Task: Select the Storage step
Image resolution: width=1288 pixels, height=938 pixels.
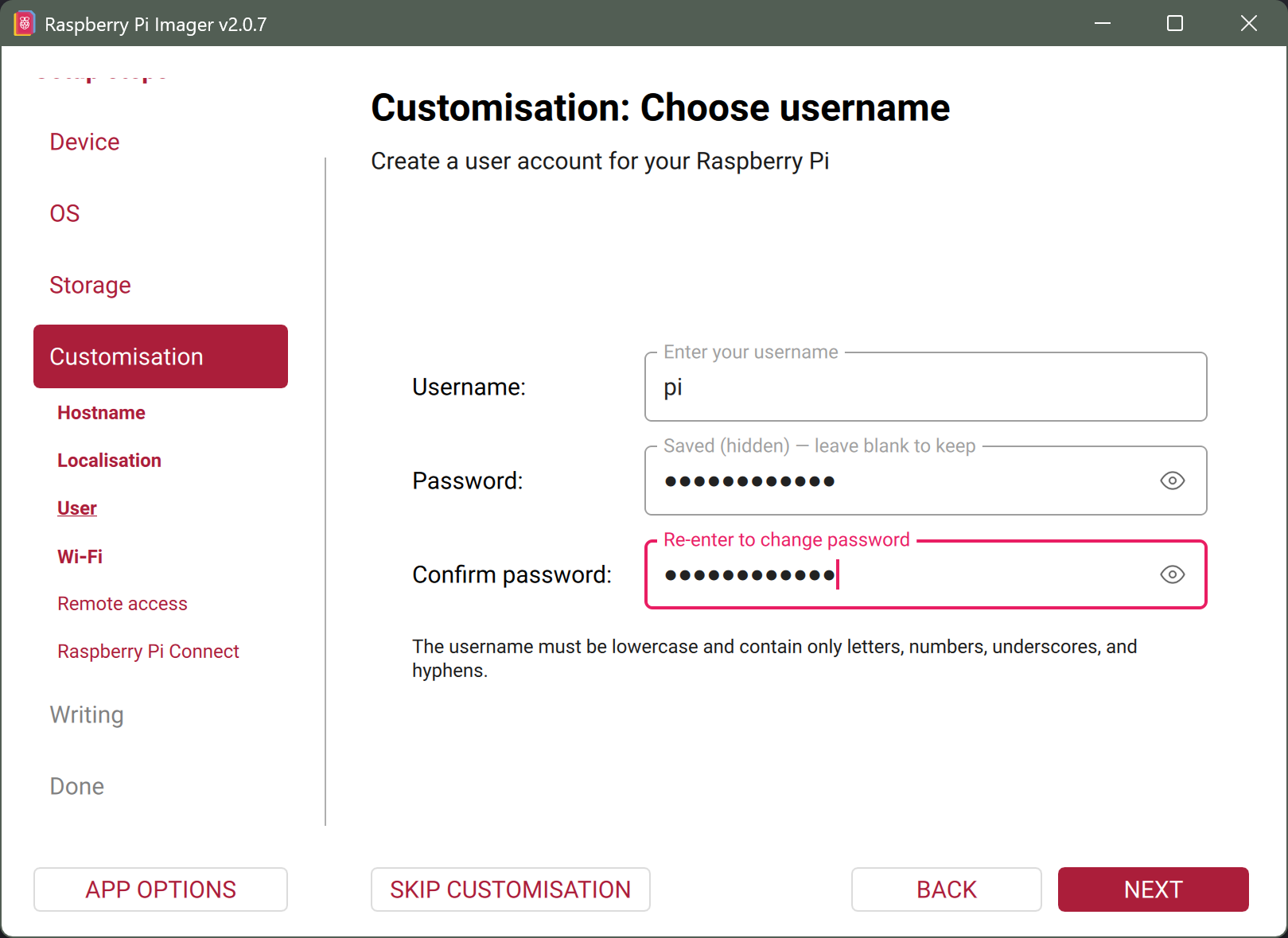Action: pyautogui.click(x=90, y=285)
